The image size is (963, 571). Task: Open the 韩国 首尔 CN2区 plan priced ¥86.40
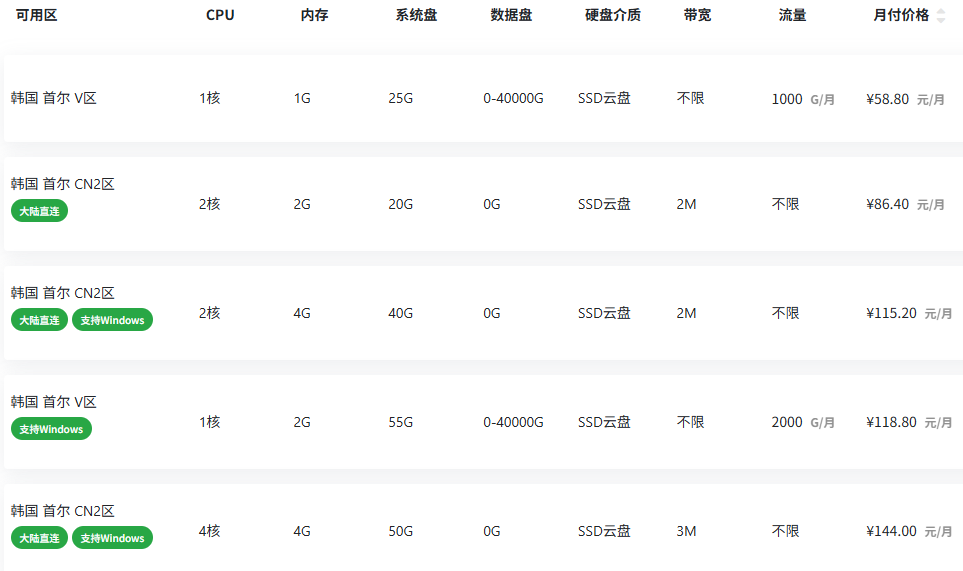(x=63, y=185)
